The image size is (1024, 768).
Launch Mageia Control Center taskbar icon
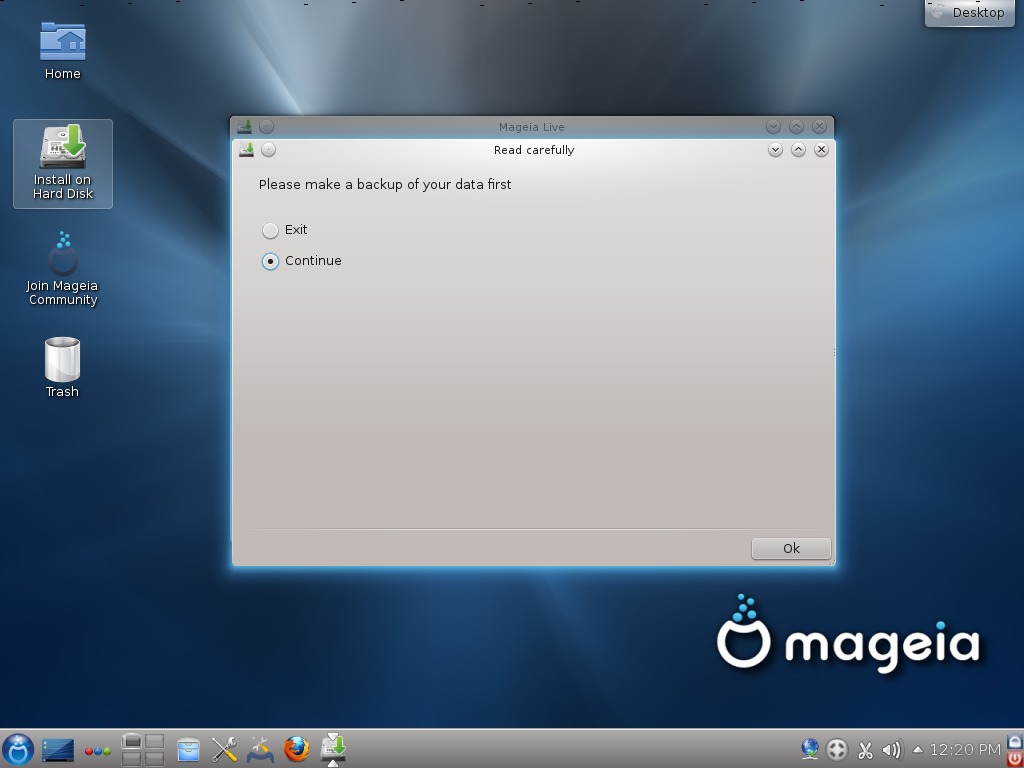(260, 750)
